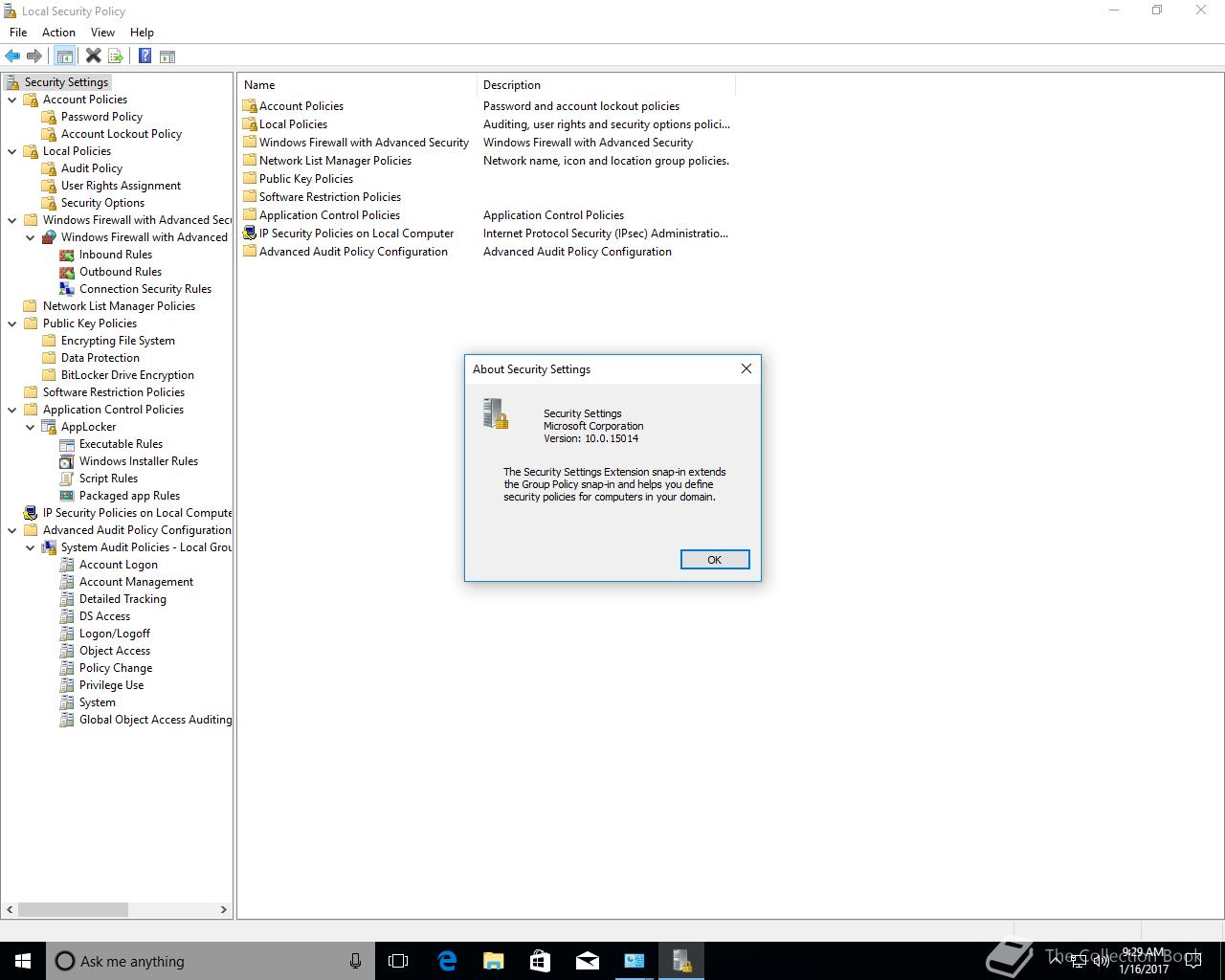Select Detailed Tracking audit category
1225x980 pixels.
[x=122, y=599]
